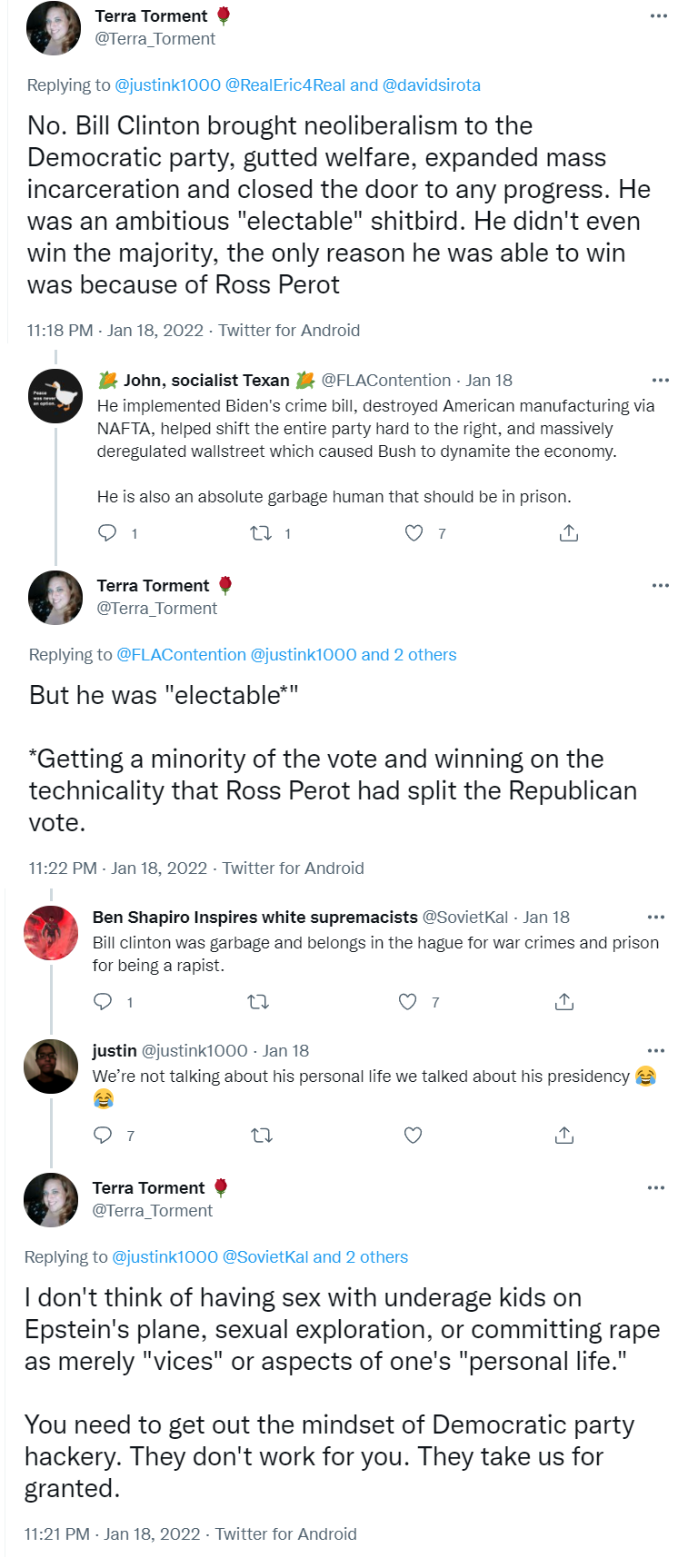Open @davidsirota mention link
The width and height of the screenshot is (688, 1568).
pyautogui.click(x=432, y=85)
